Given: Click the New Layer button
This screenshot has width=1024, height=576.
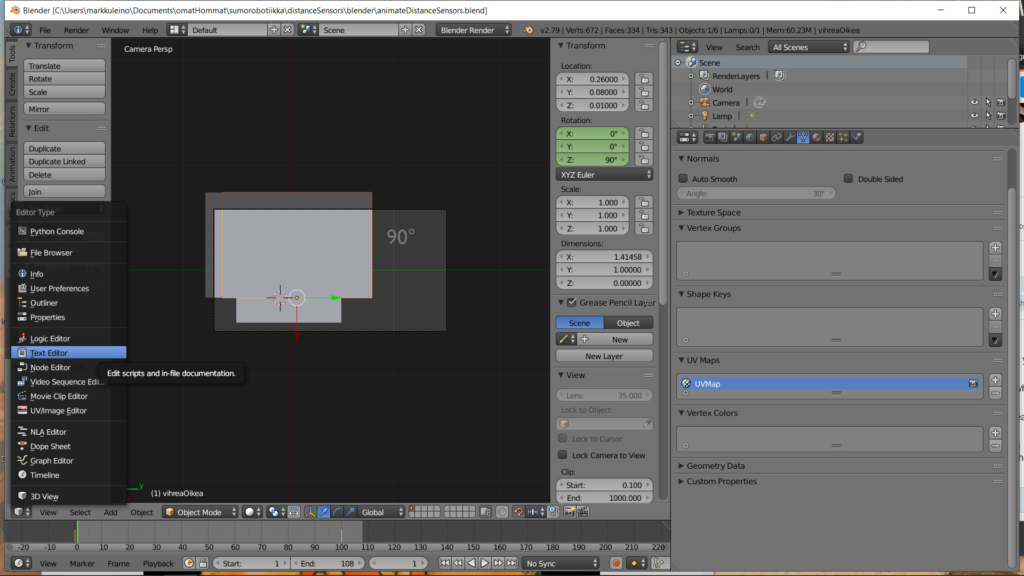Looking at the screenshot, I should [604, 356].
